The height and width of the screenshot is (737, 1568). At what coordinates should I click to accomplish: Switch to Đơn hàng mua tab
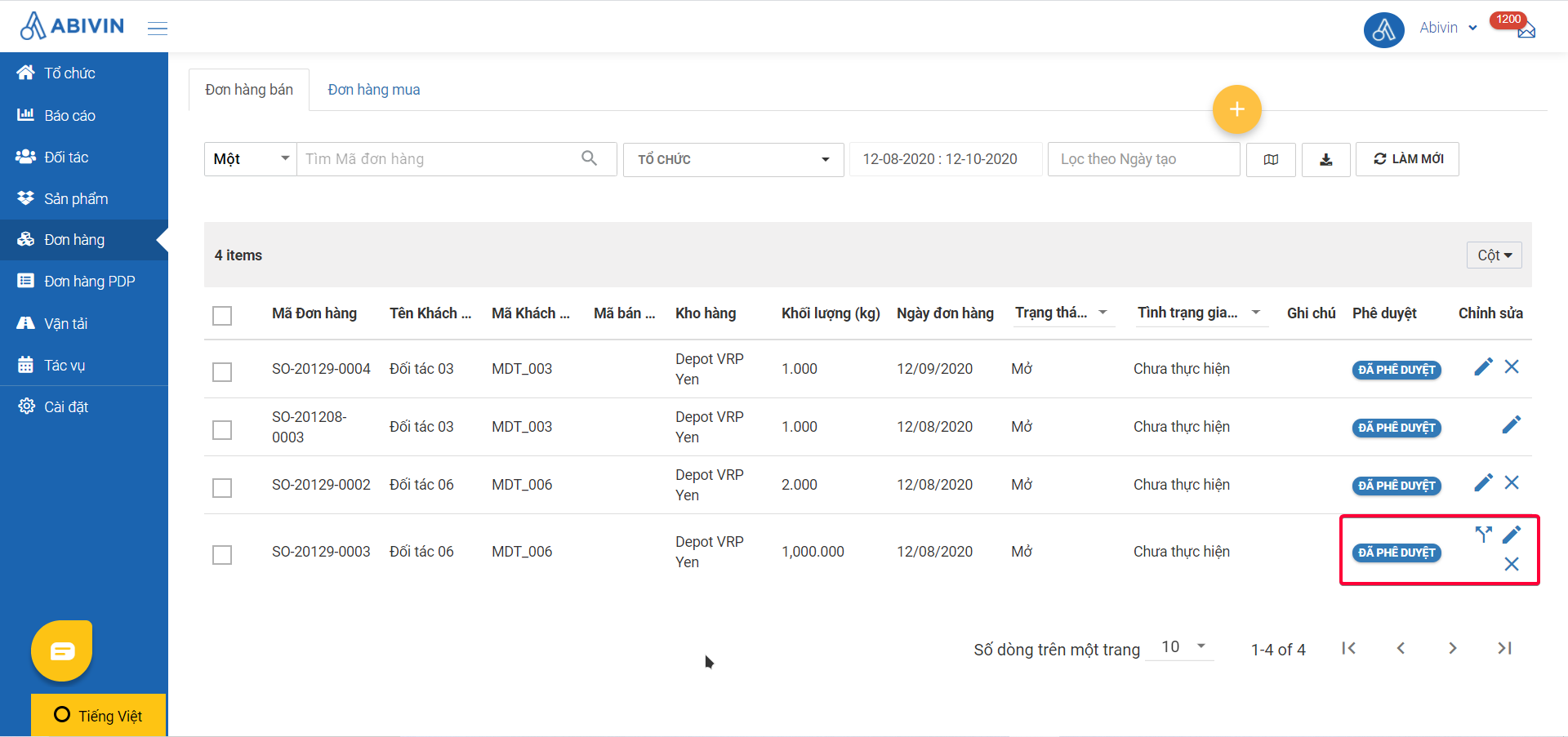click(374, 90)
